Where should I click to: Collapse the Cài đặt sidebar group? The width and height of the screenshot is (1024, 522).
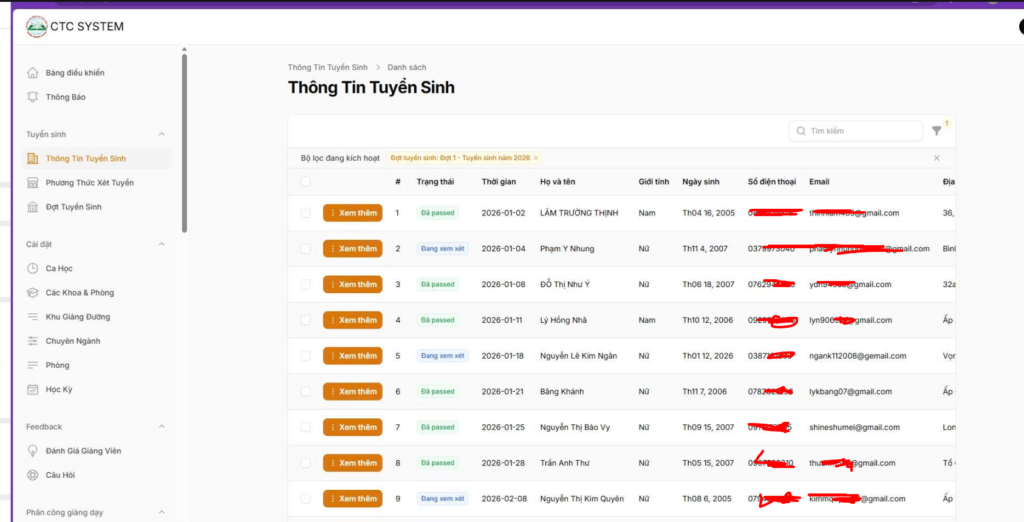click(x=162, y=244)
